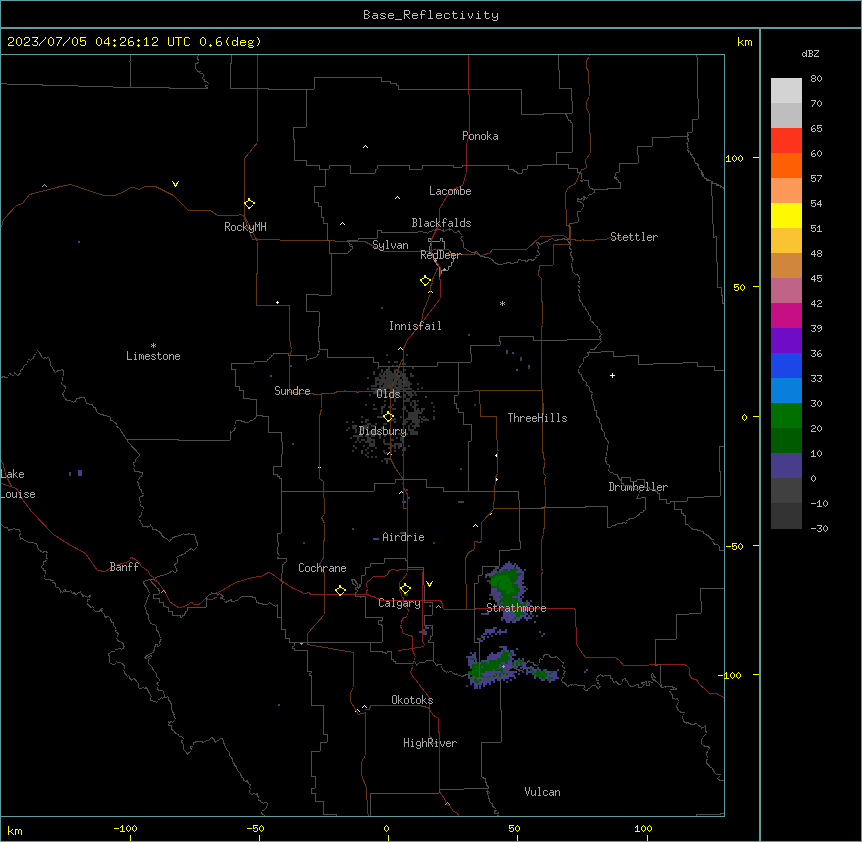Click the Strathmore label
862x842 pixels.
pyautogui.click(x=516, y=608)
